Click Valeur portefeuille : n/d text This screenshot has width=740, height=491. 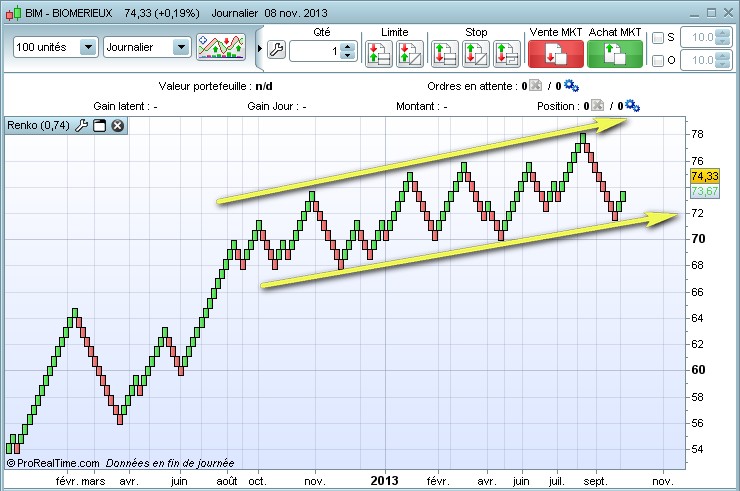tap(215, 86)
